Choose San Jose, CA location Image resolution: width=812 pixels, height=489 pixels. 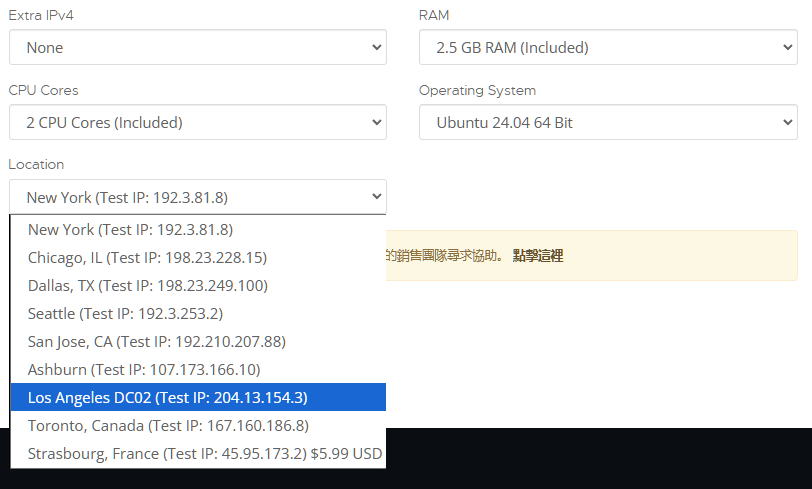click(x=157, y=341)
